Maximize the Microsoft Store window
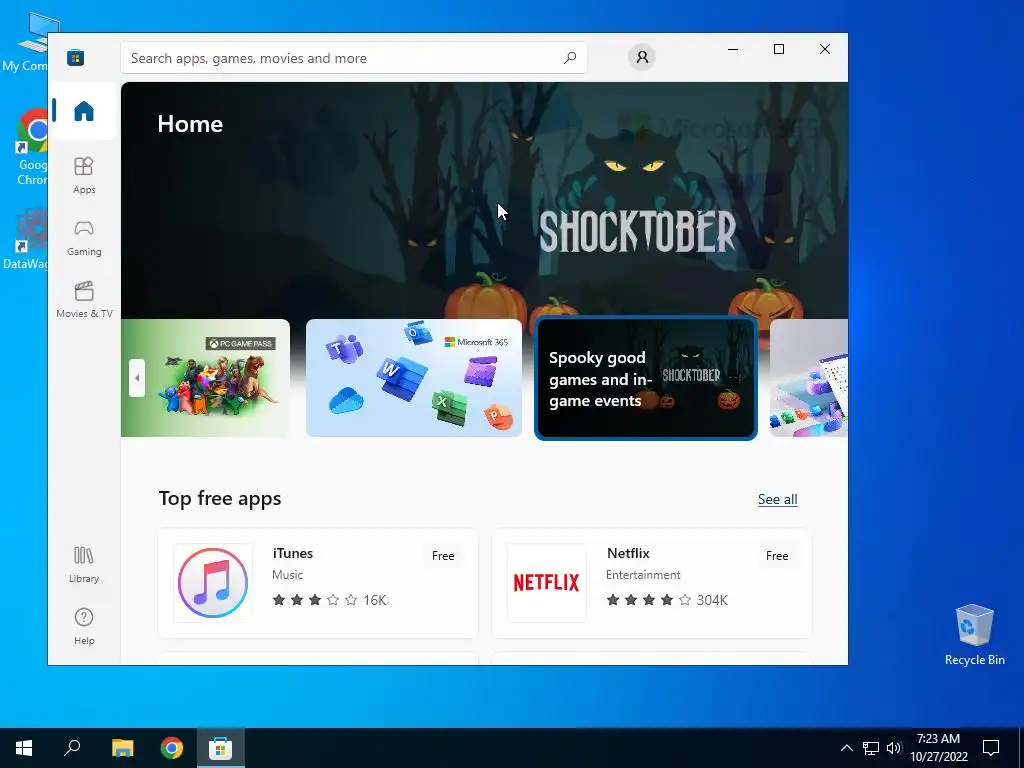This screenshot has height=768, width=1024. pyautogui.click(x=778, y=49)
